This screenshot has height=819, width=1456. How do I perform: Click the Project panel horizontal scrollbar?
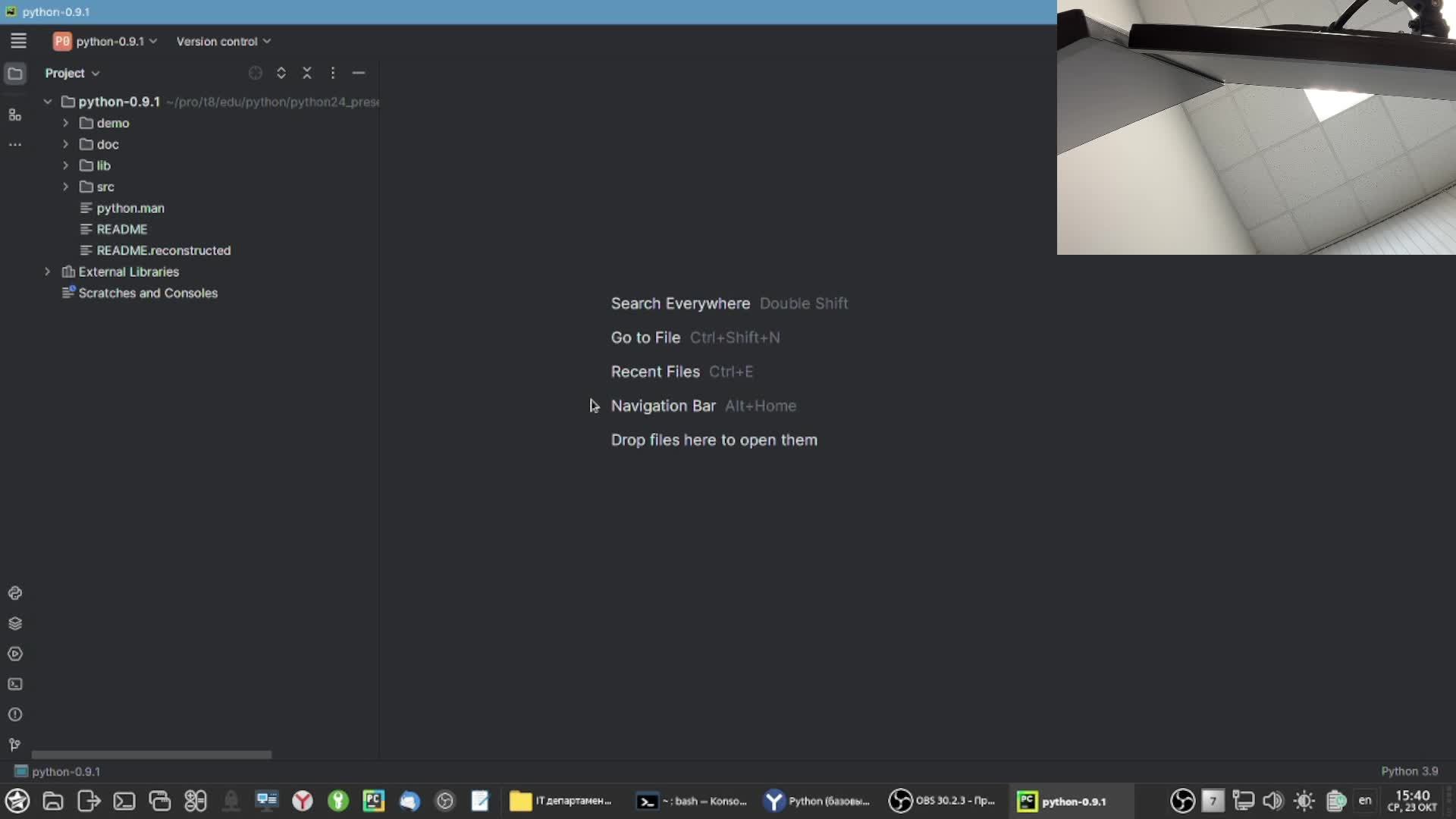152,755
